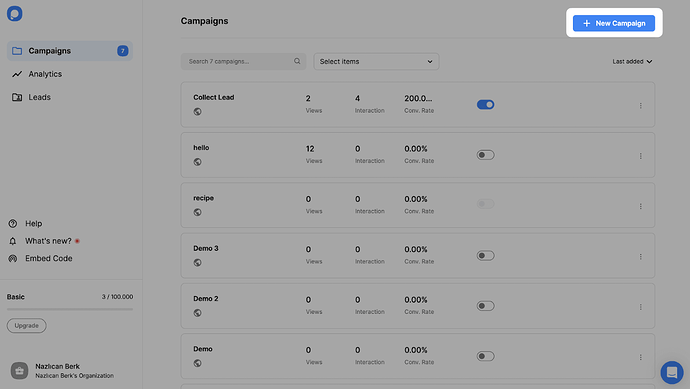The width and height of the screenshot is (690, 389).
Task: Open the chat support bubble icon
Action: click(672, 372)
